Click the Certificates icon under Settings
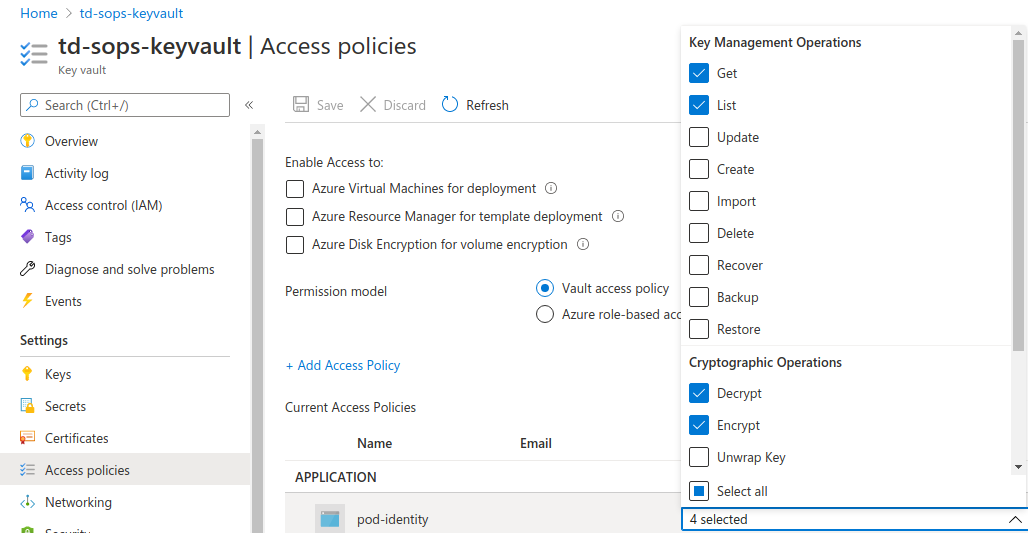The image size is (1028, 533). coord(28,438)
